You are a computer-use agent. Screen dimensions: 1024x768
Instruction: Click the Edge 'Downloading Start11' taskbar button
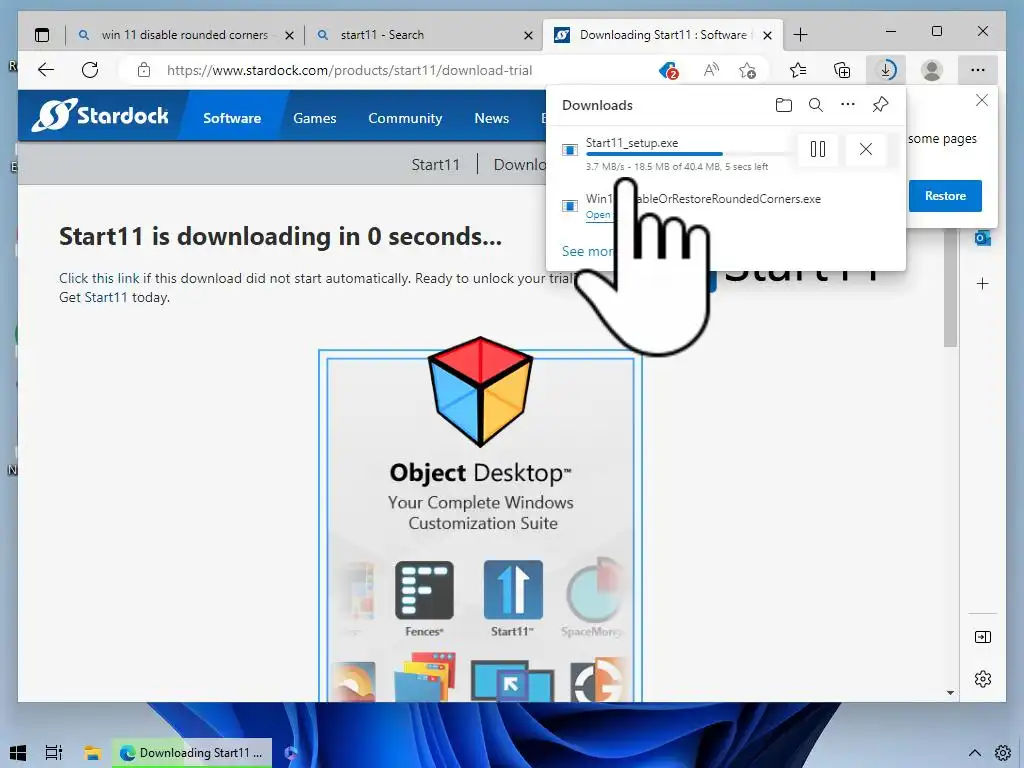pos(192,753)
